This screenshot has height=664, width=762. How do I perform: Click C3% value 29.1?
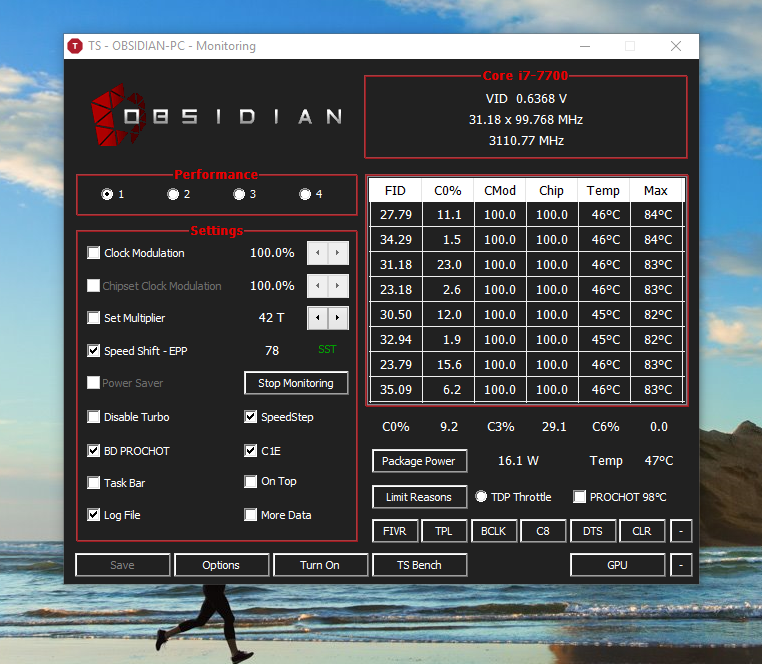[554, 427]
